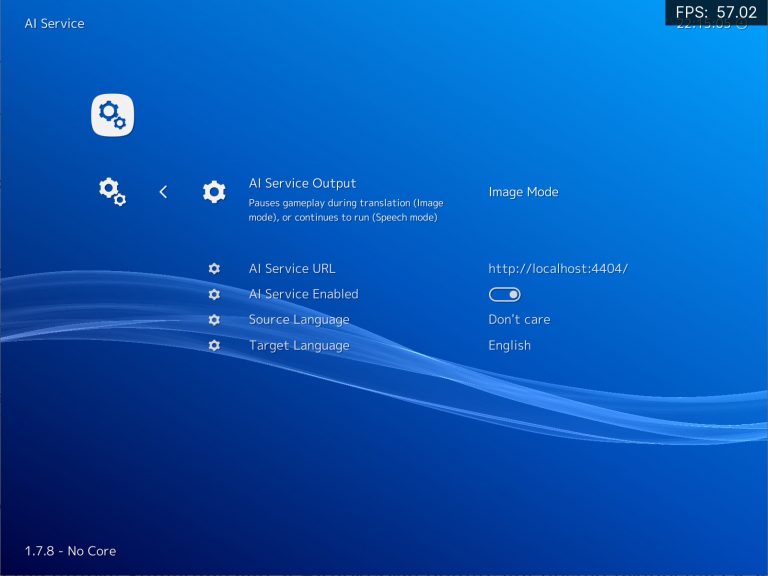This screenshot has height=576, width=768.
Task: Change the Image Mode output value
Action: click(523, 192)
